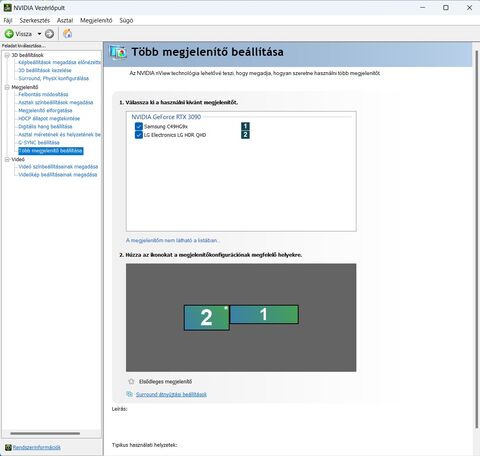Click the main panel vertical scrollbar
The width and height of the screenshot is (480, 456).
[x=477, y=238]
